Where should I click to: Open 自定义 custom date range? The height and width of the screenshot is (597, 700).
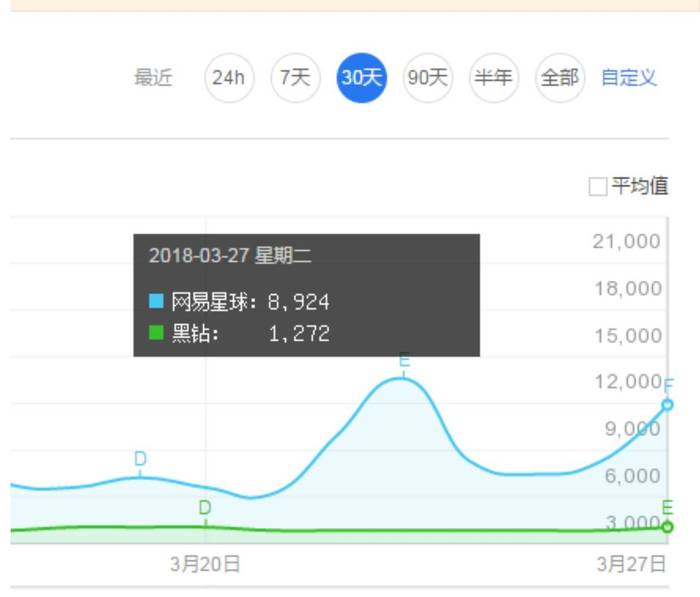click(x=628, y=78)
